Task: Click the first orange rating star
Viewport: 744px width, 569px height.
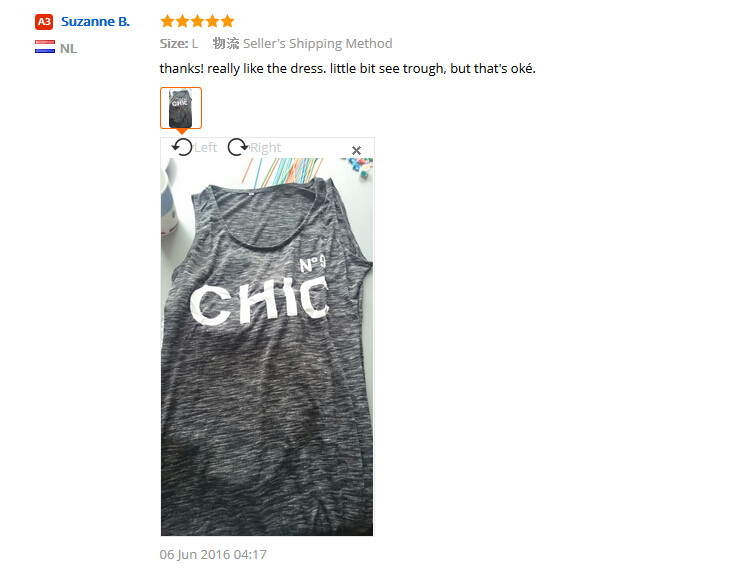Action: click(x=167, y=21)
